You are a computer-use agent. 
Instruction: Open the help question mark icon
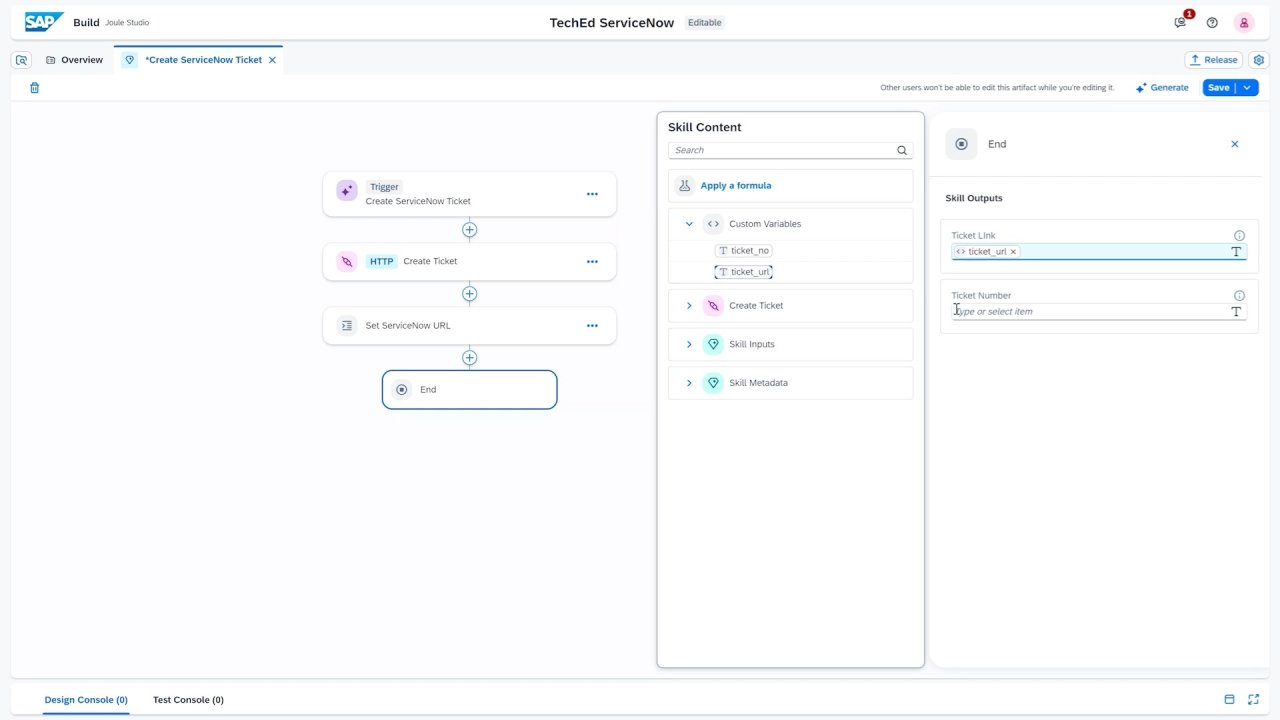(x=1212, y=22)
